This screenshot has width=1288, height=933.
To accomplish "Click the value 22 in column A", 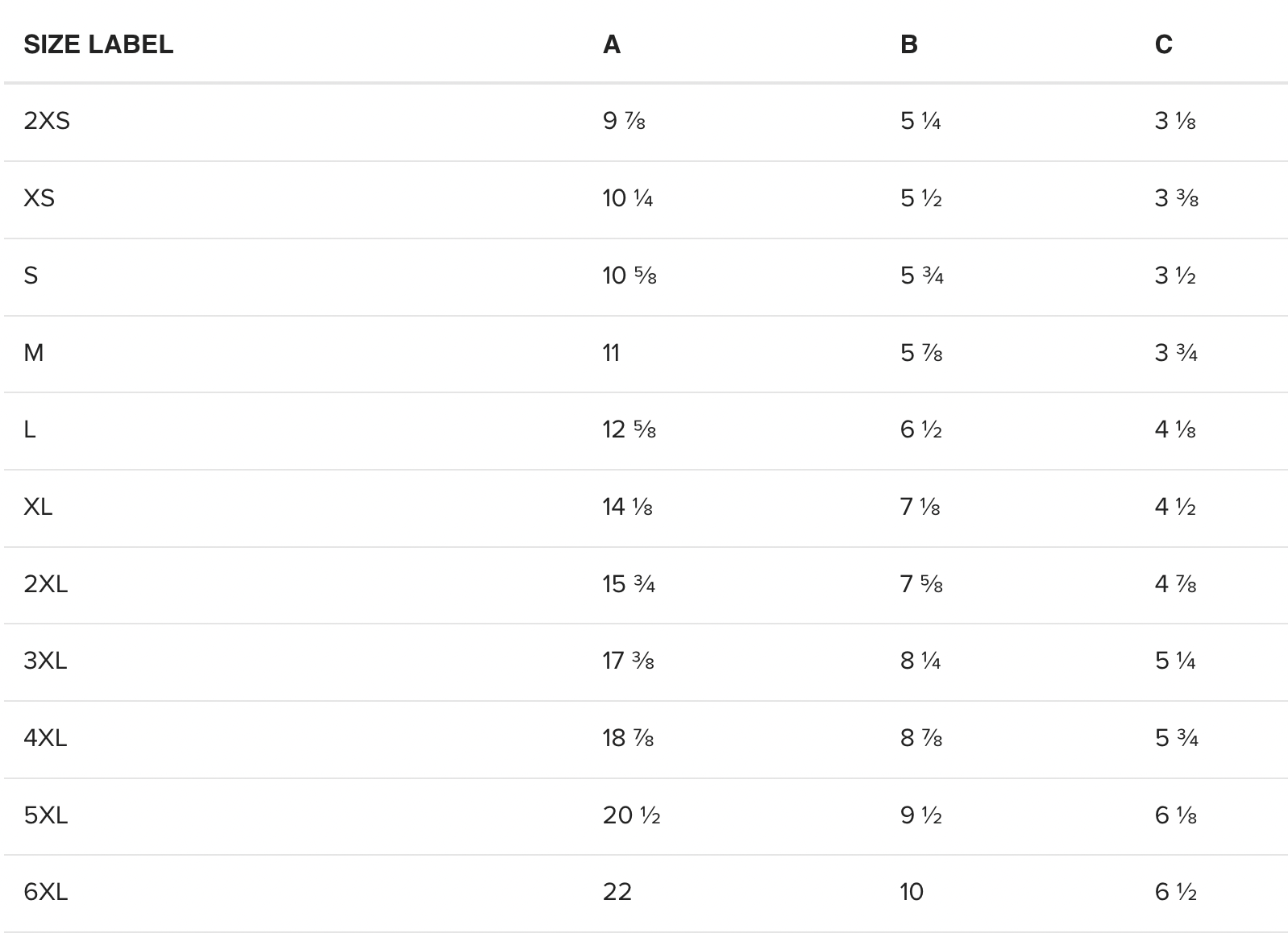I will [617, 892].
